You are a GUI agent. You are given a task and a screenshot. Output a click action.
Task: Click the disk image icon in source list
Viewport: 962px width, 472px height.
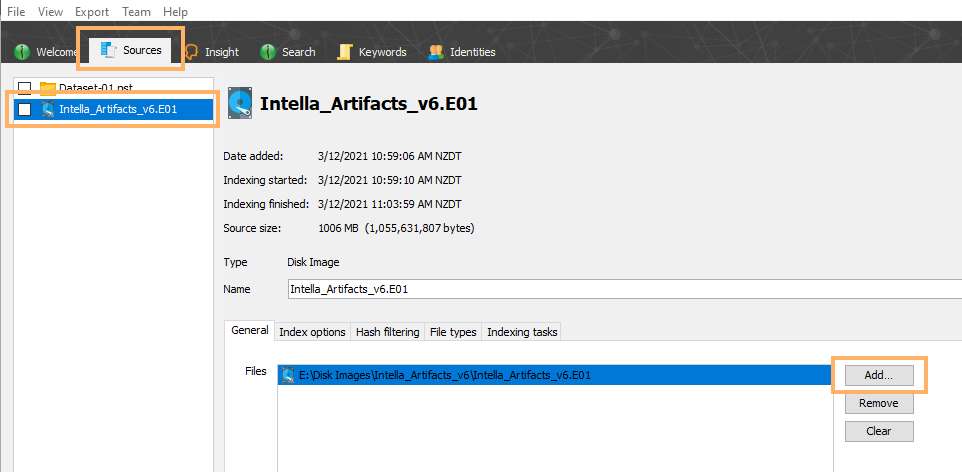pyautogui.click(x=47, y=109)
